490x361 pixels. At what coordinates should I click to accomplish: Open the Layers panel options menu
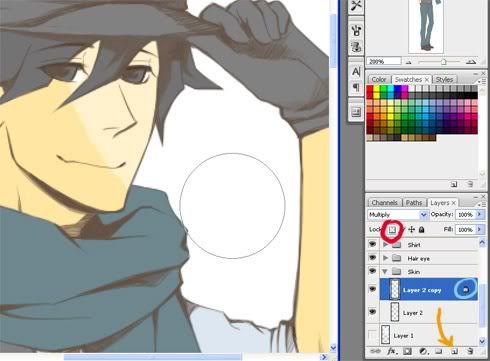coord(481,204)
